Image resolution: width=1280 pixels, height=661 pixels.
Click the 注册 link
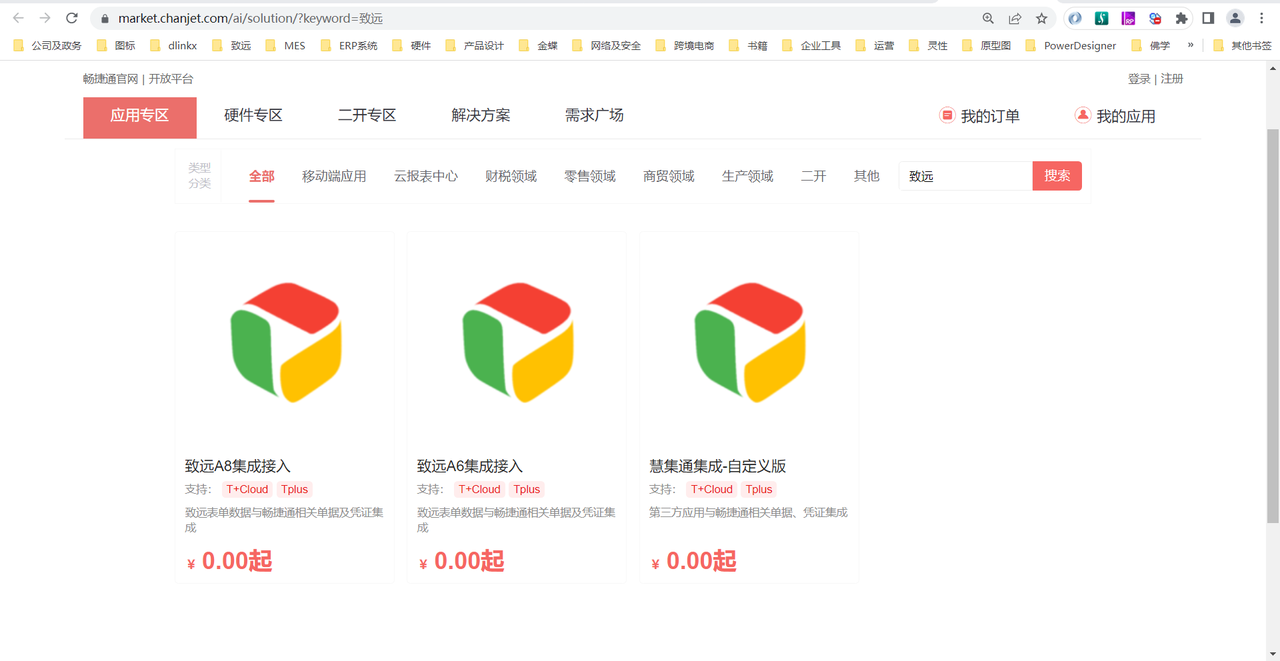[1172, 79]
